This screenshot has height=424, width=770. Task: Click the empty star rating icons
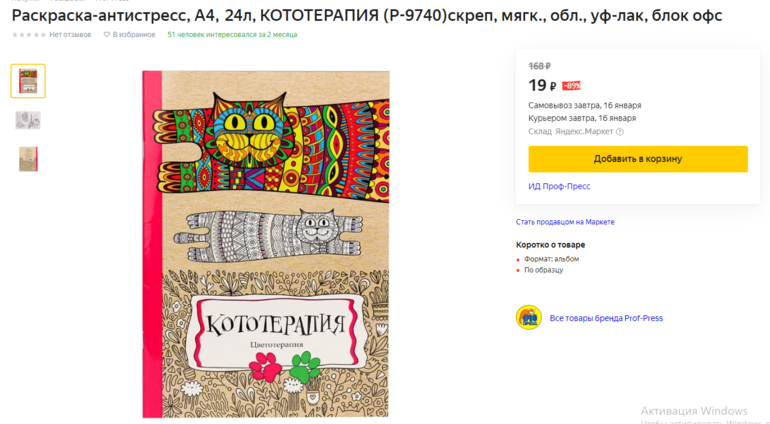click(x=29, y=35)
